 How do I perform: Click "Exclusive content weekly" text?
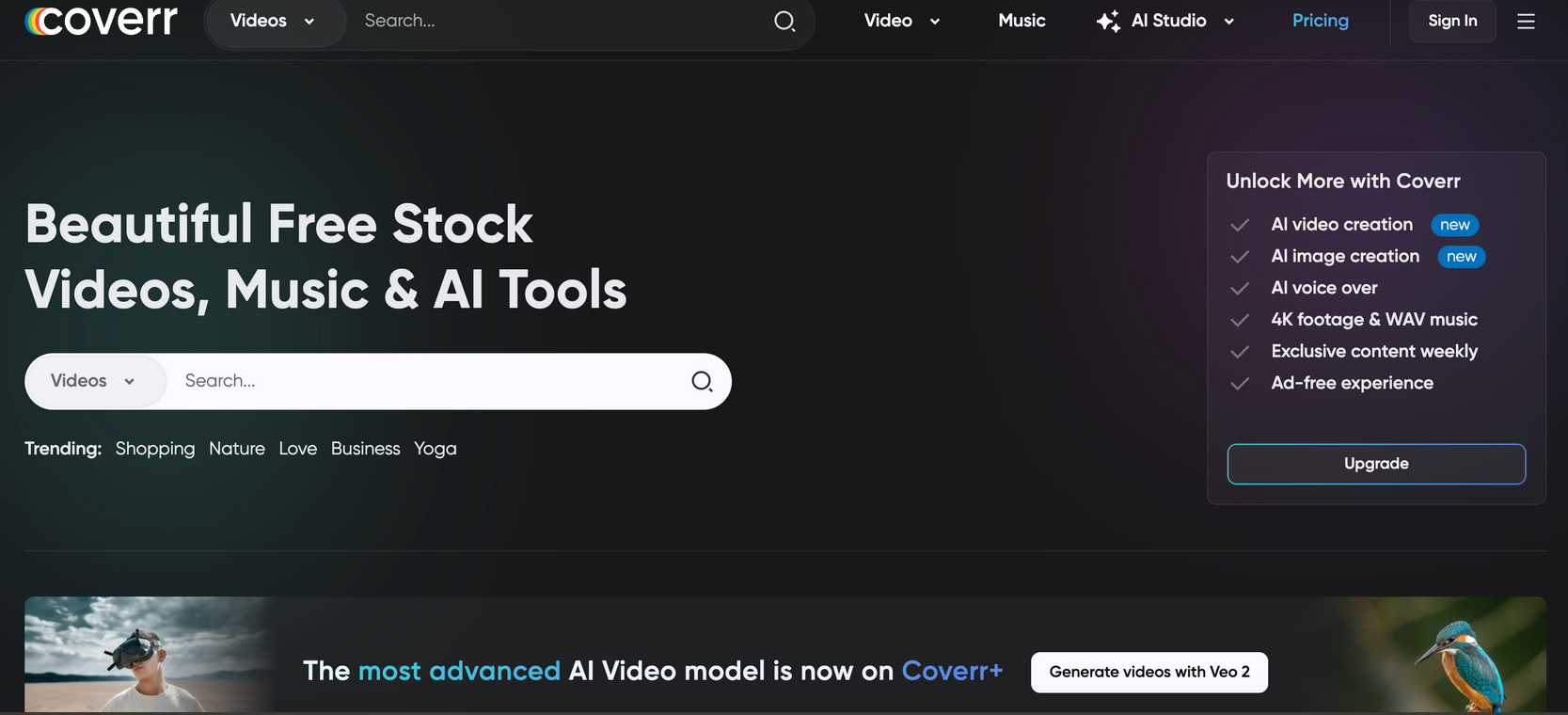(1374, 351)
